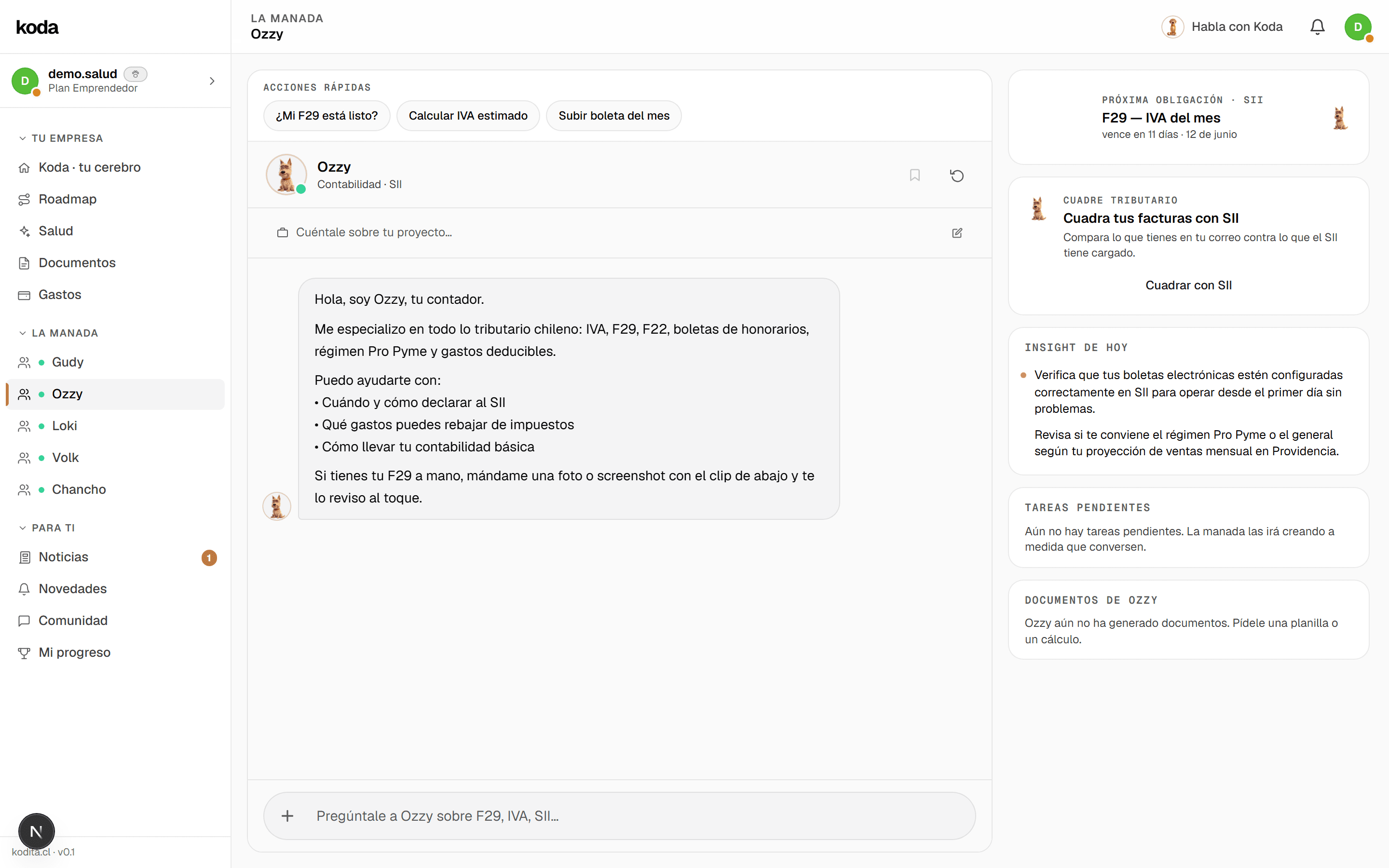Click Plan Emprendedor label
1389x868 pixels.
point(93,88)
